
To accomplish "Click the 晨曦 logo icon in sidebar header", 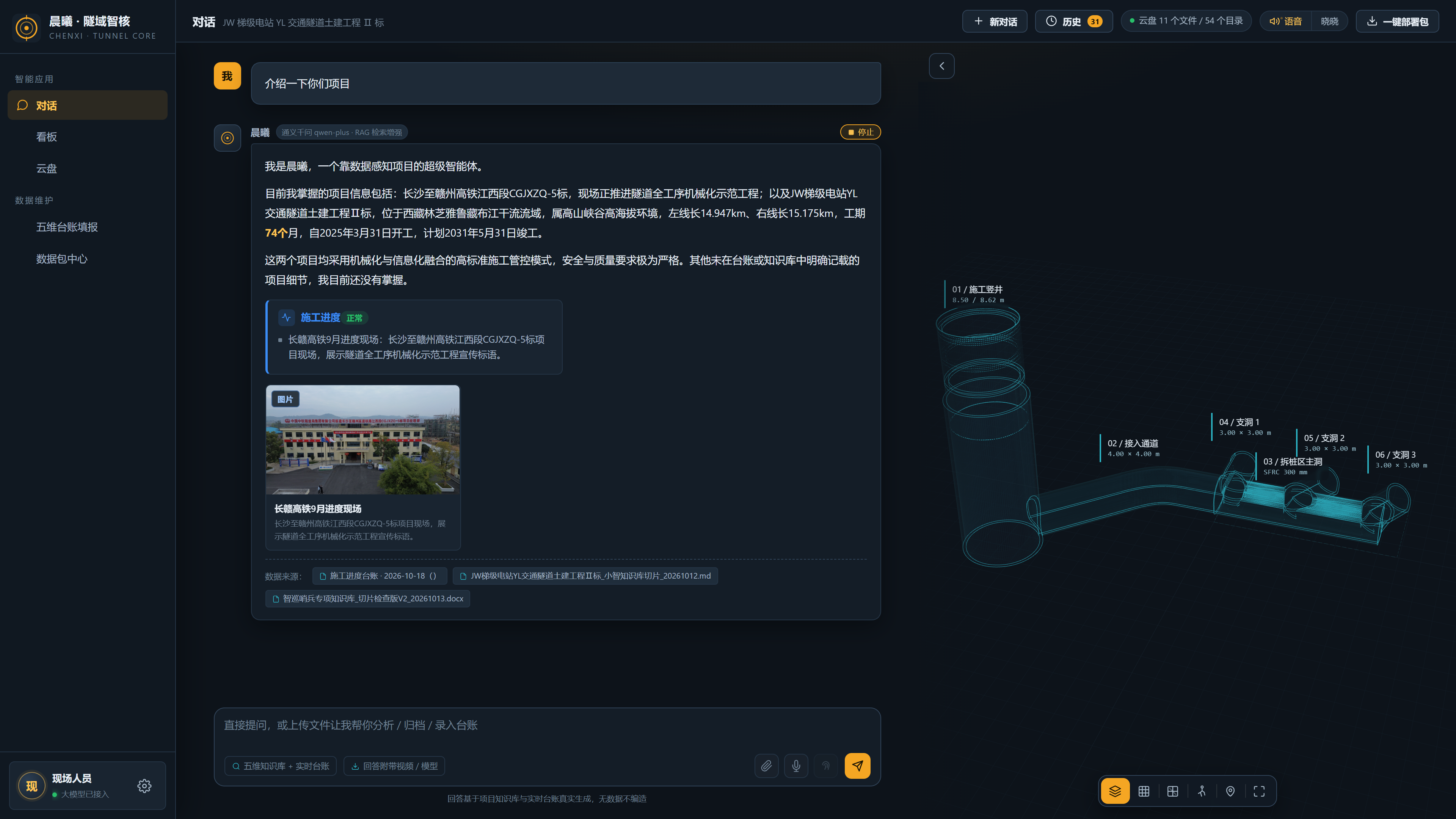I will point(26,28).
